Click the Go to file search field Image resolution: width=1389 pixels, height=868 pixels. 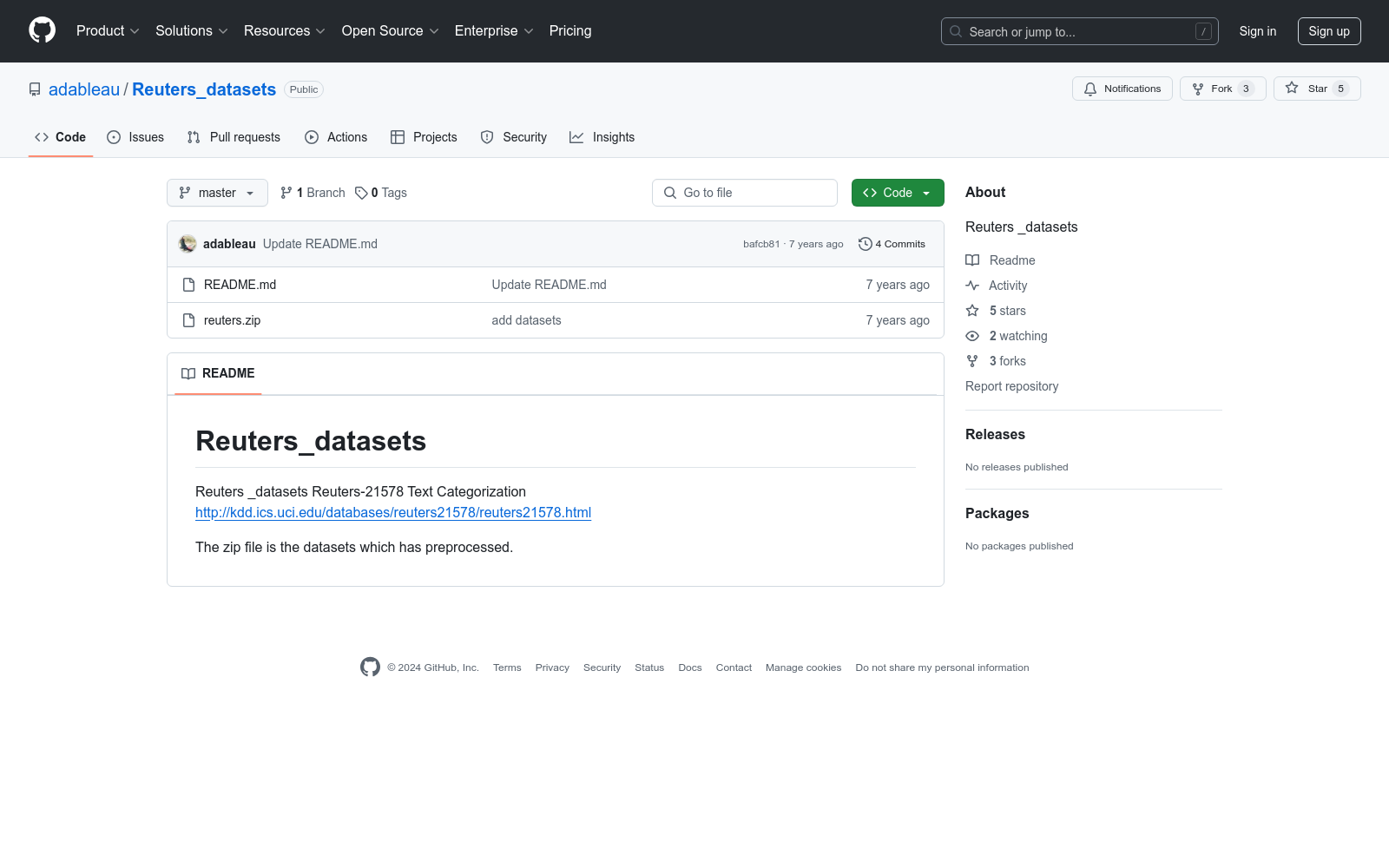[x=745, y=193]
